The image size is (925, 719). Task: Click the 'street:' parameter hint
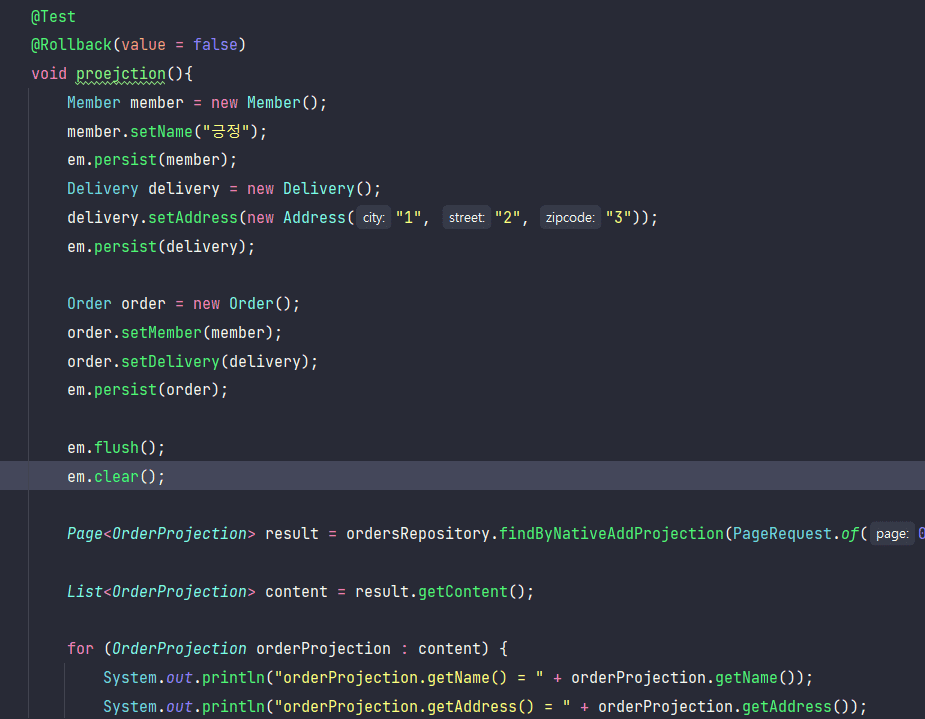[467, 218]
